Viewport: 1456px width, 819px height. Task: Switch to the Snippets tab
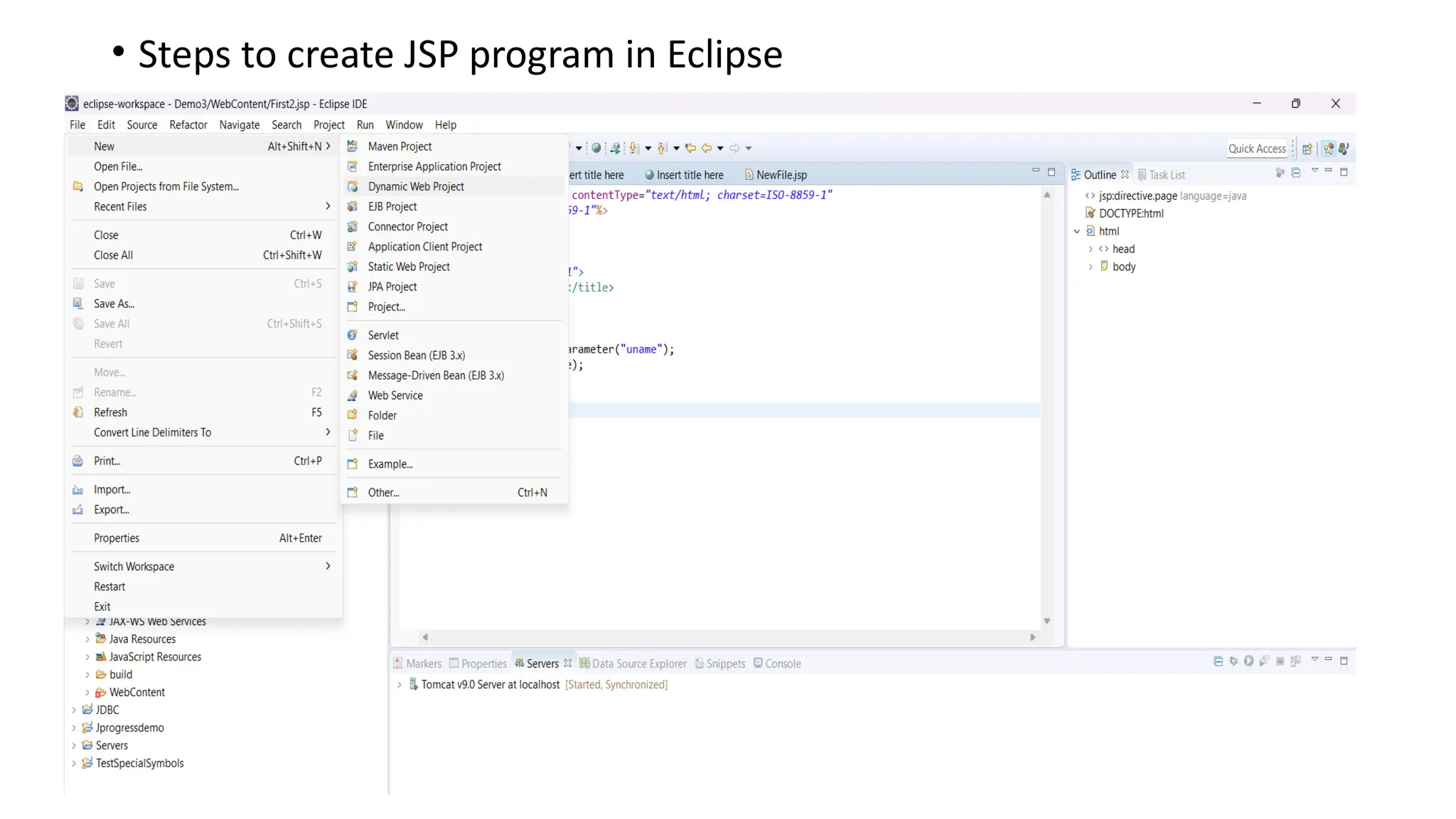720,663
